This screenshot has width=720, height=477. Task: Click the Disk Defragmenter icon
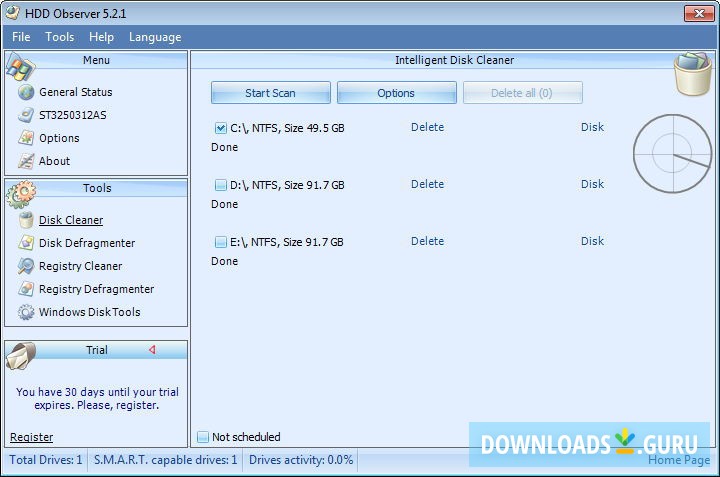point(26,243)
